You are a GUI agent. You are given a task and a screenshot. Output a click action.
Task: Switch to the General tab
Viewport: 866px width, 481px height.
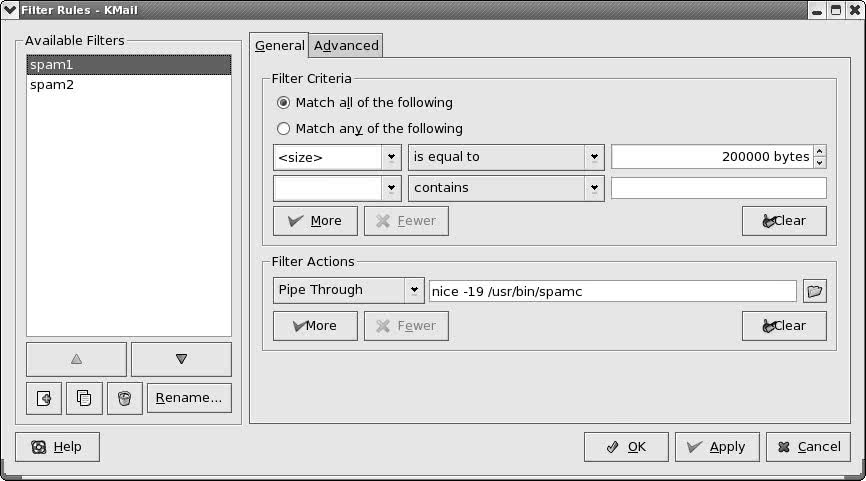coord(279,46)
